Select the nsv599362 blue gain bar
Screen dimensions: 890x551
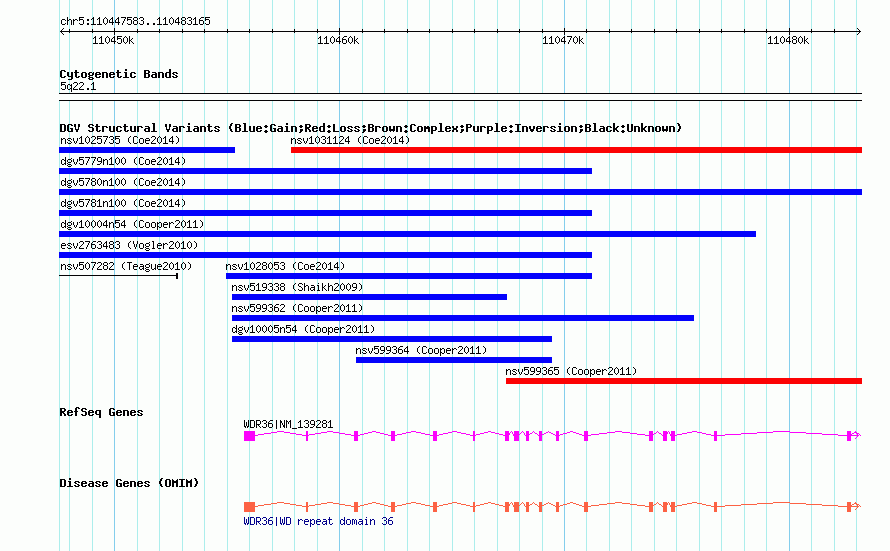(x=463, y=318)
